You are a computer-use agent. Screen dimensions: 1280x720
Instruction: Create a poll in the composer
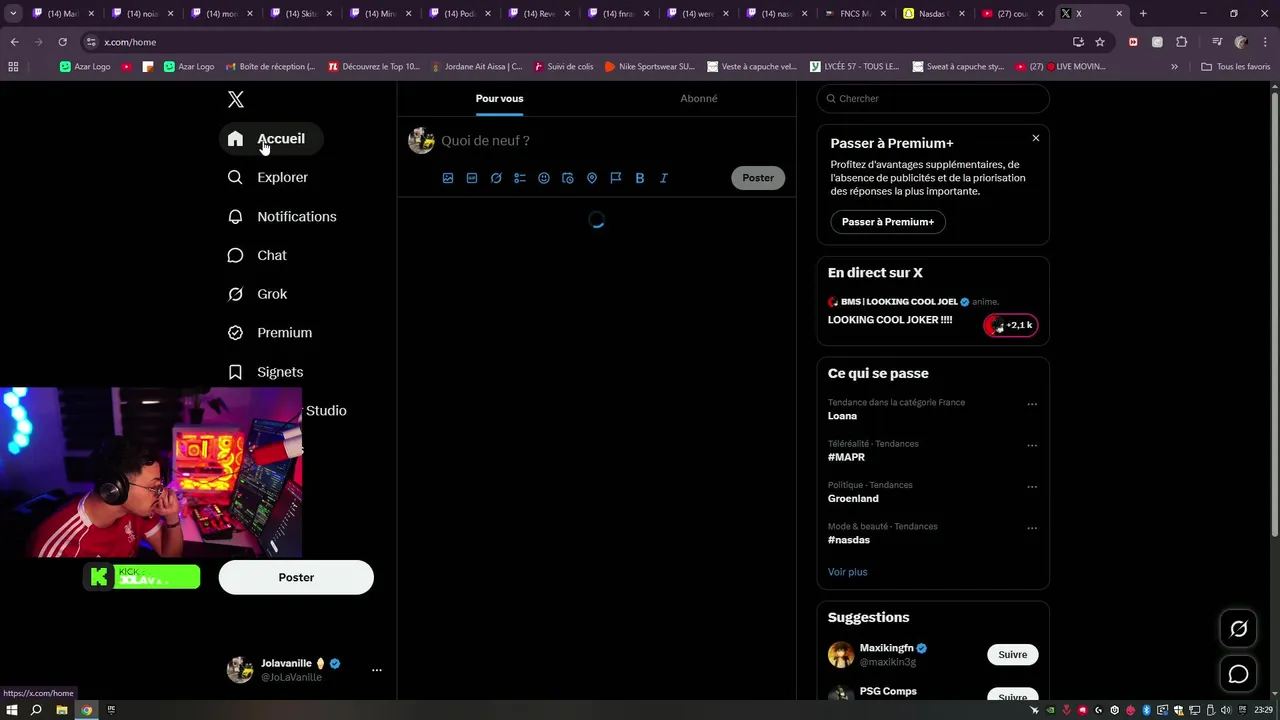tap(520, 178)
